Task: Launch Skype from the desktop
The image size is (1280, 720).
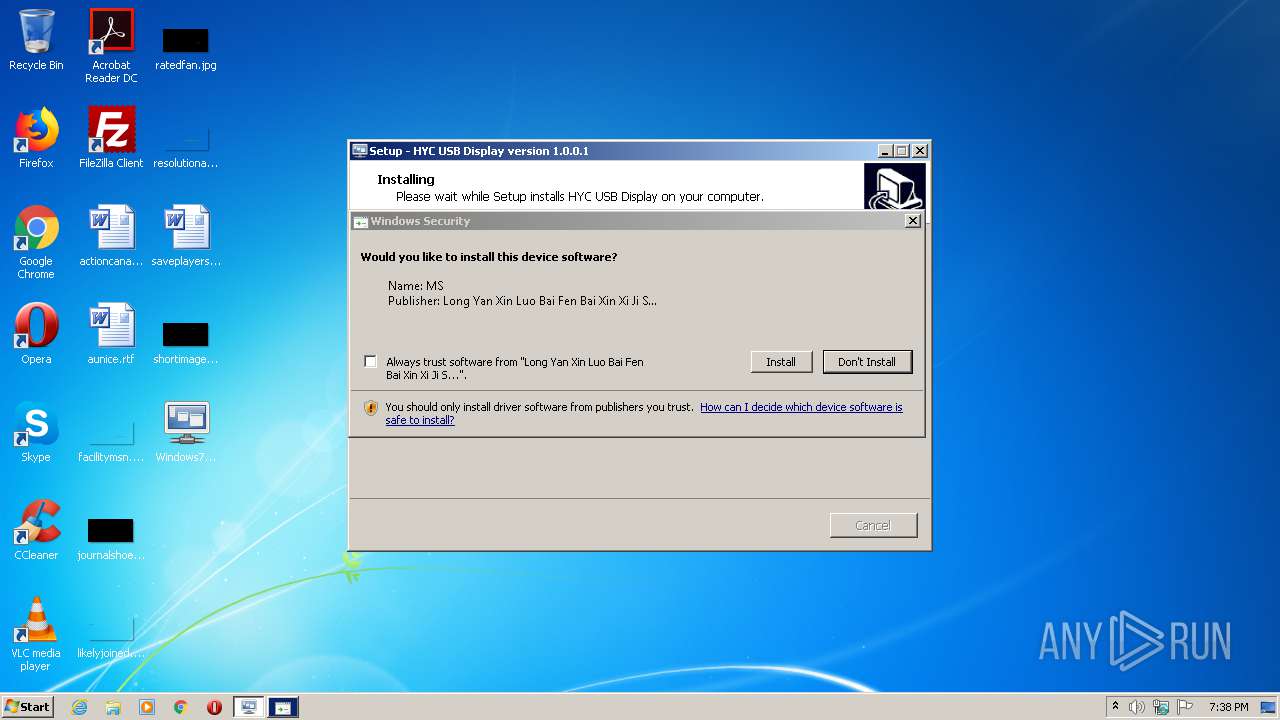Action: (x=36, y=432)
